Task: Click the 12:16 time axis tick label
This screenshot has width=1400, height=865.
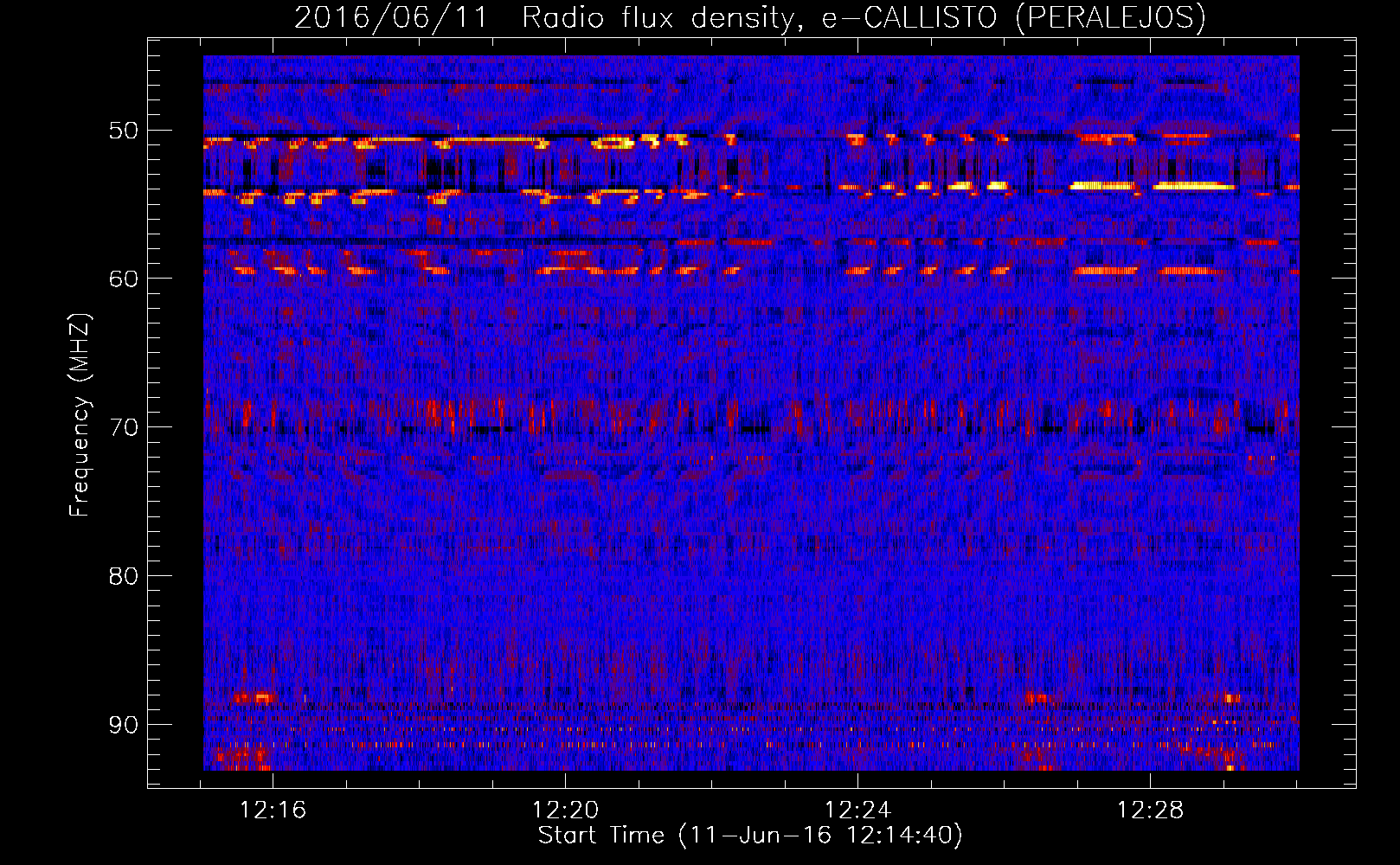Action: tap(273, 811)
